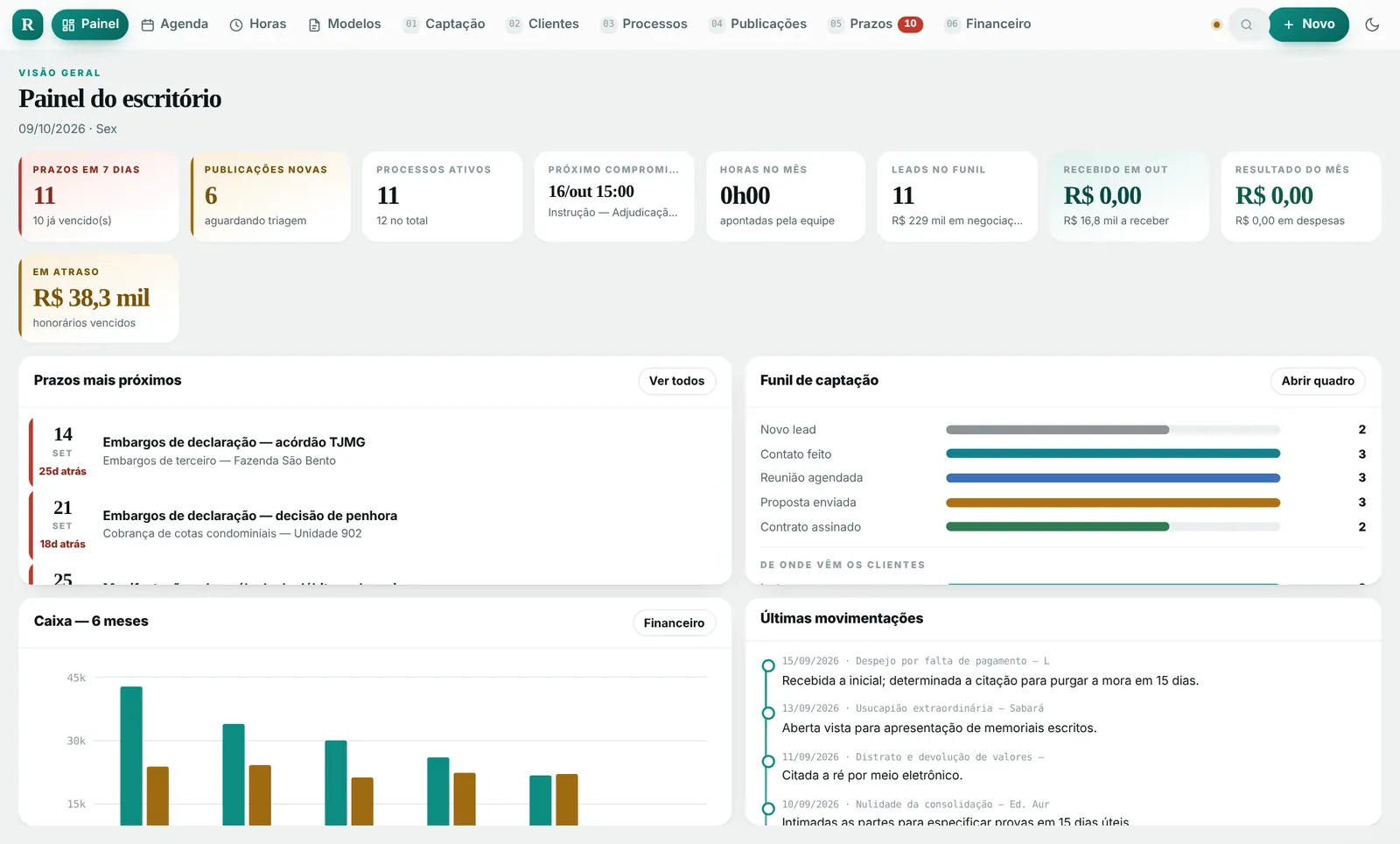The image size is (1400, 844).
Task: Click the Novo lead funnel bar
Action: [x=1113, y=430]
